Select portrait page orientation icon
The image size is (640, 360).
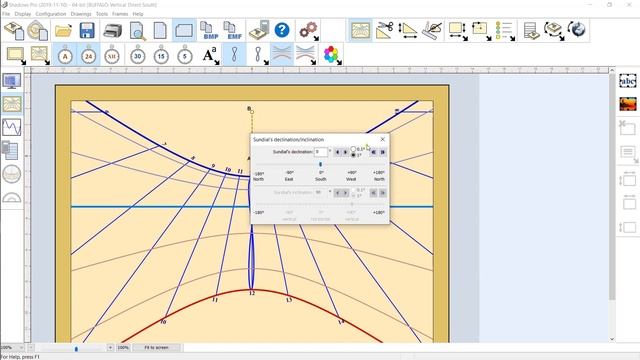(x=160, y=31)
